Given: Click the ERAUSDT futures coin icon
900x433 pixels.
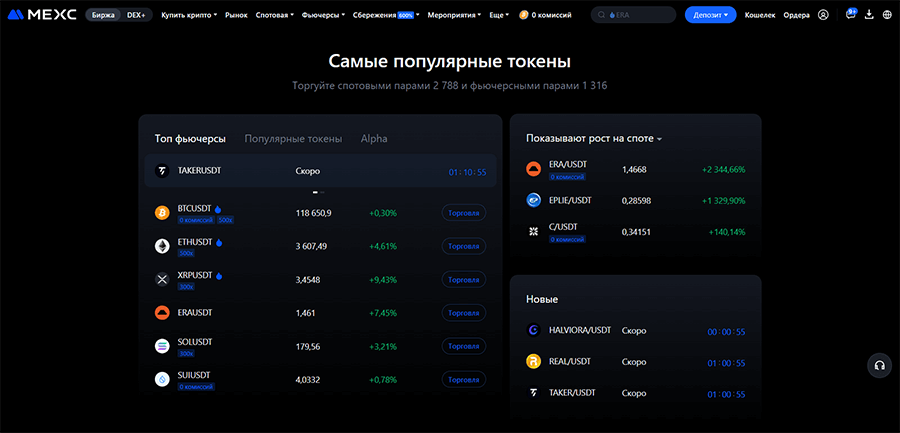Looking at the screenshot, I should 162,313.
